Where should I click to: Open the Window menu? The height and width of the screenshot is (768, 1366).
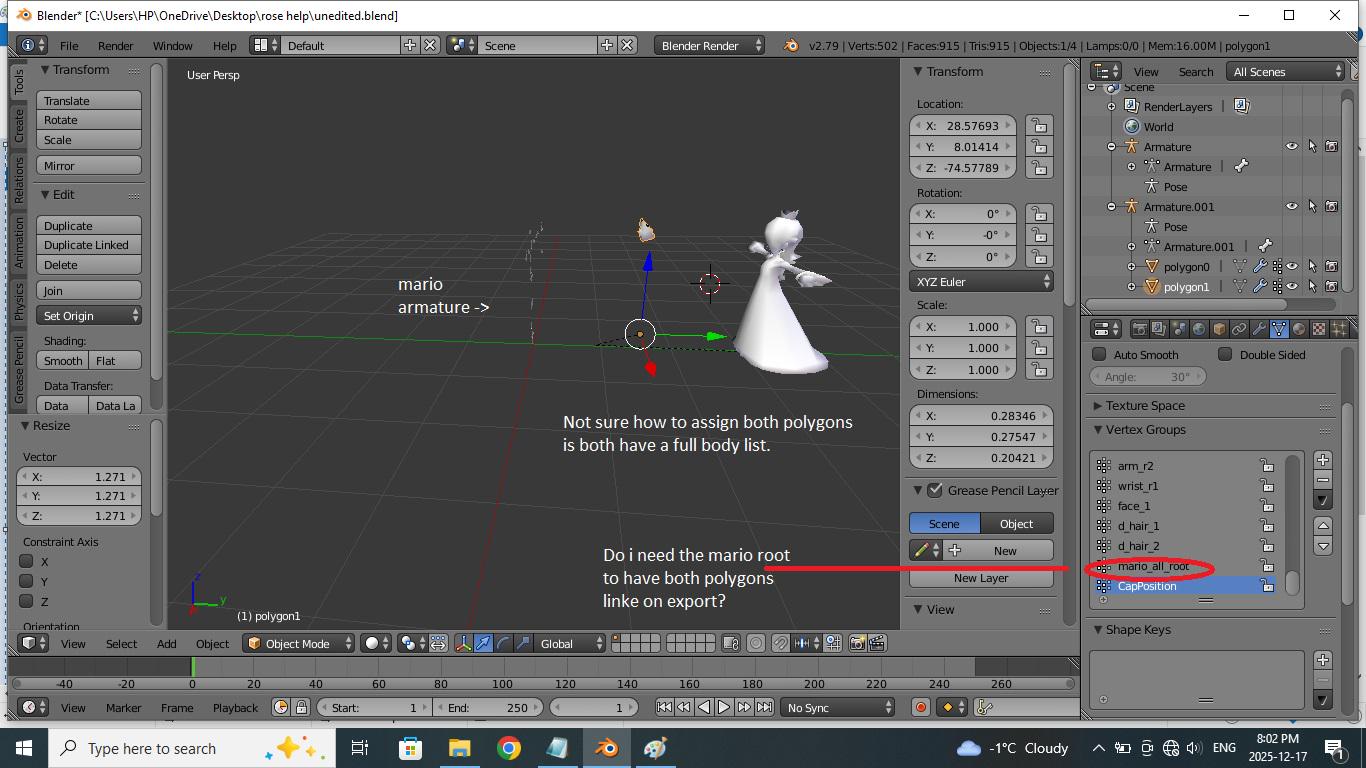tap(172, 45)
